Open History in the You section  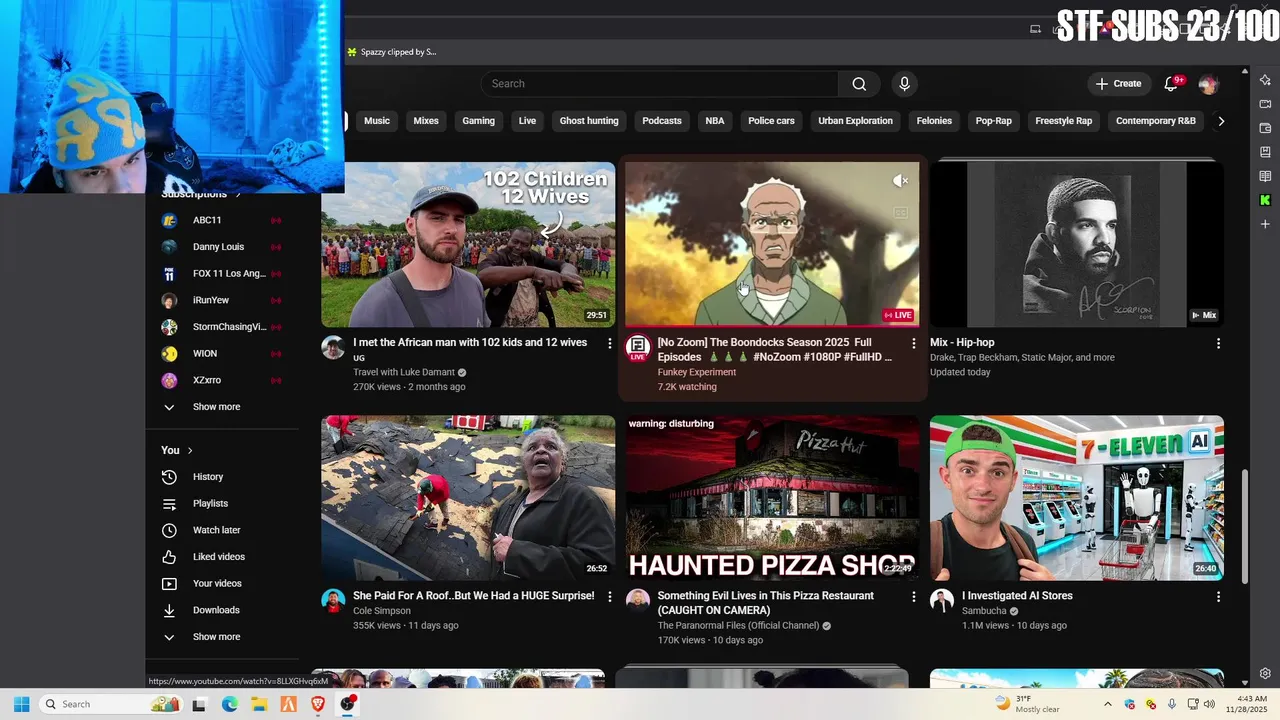221,477
